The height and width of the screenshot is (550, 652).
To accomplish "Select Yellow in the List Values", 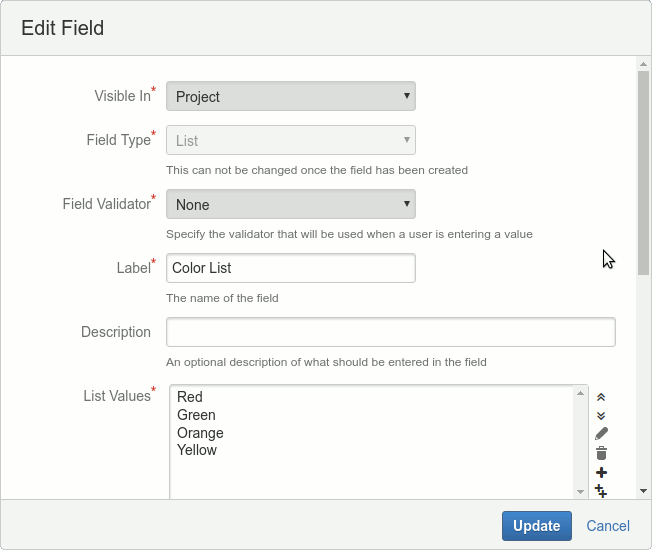I will [197, 450].
